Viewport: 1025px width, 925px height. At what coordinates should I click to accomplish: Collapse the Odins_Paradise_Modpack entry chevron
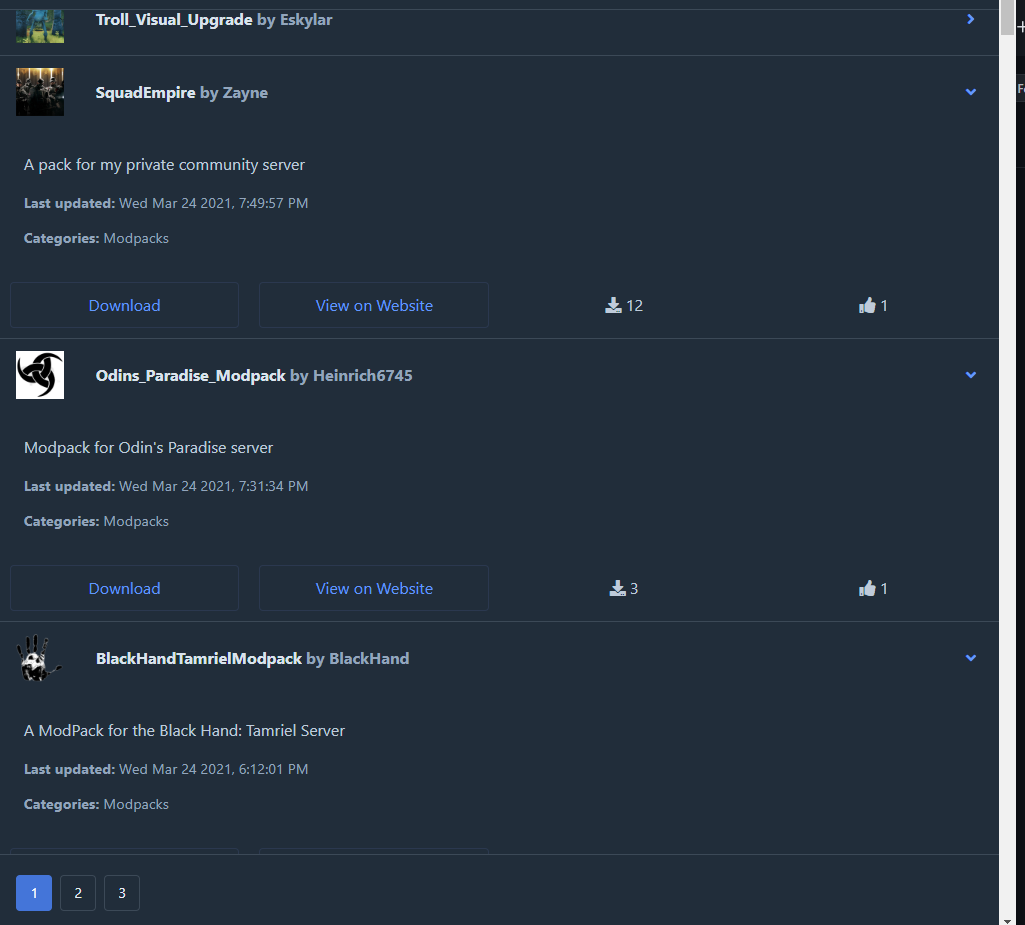point(971,375)
